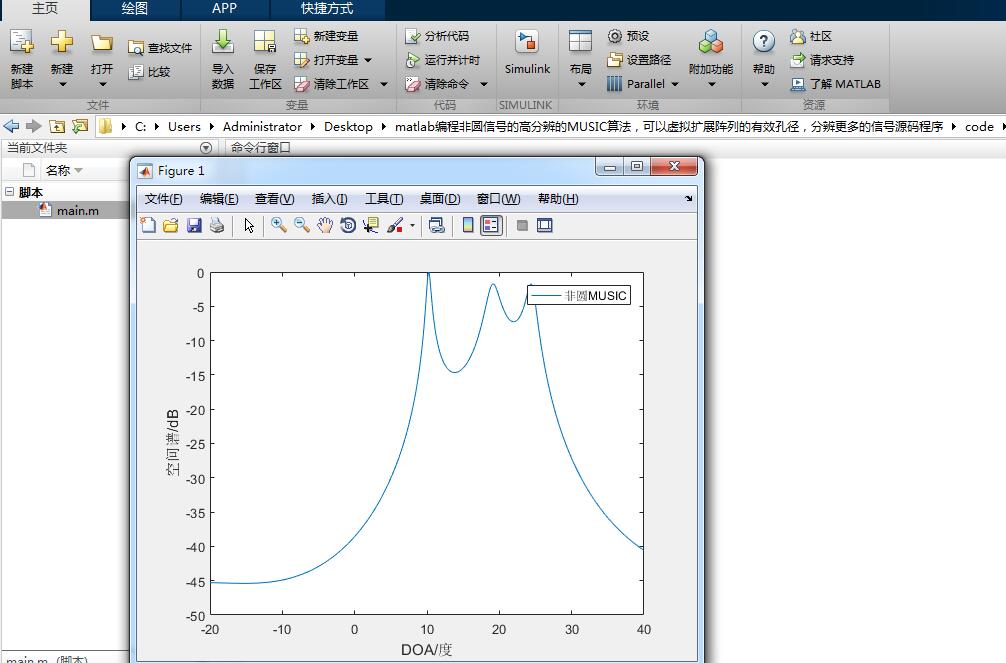Click 比较 compare files button
1006x663 pixels.
click(x=149, y=72)
